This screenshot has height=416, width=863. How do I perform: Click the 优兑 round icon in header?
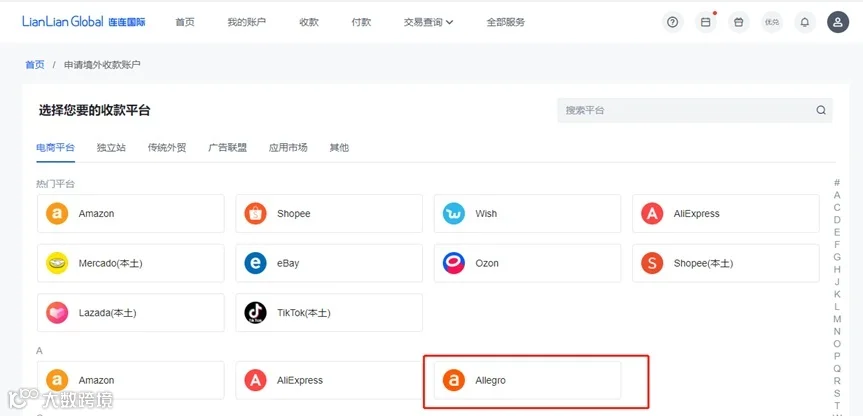pos(772,23)
